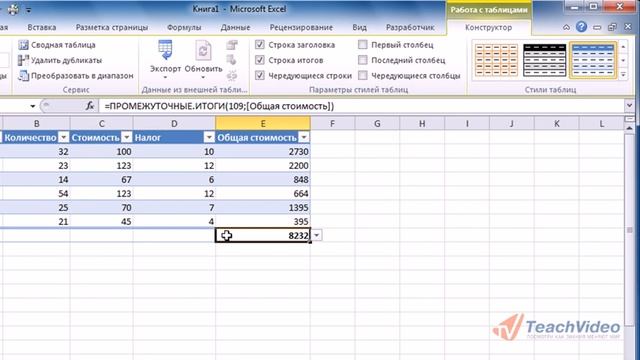Select the totals cell 8232
The image size is (640, 360).
pyautogui.click(x=263, y=236)
